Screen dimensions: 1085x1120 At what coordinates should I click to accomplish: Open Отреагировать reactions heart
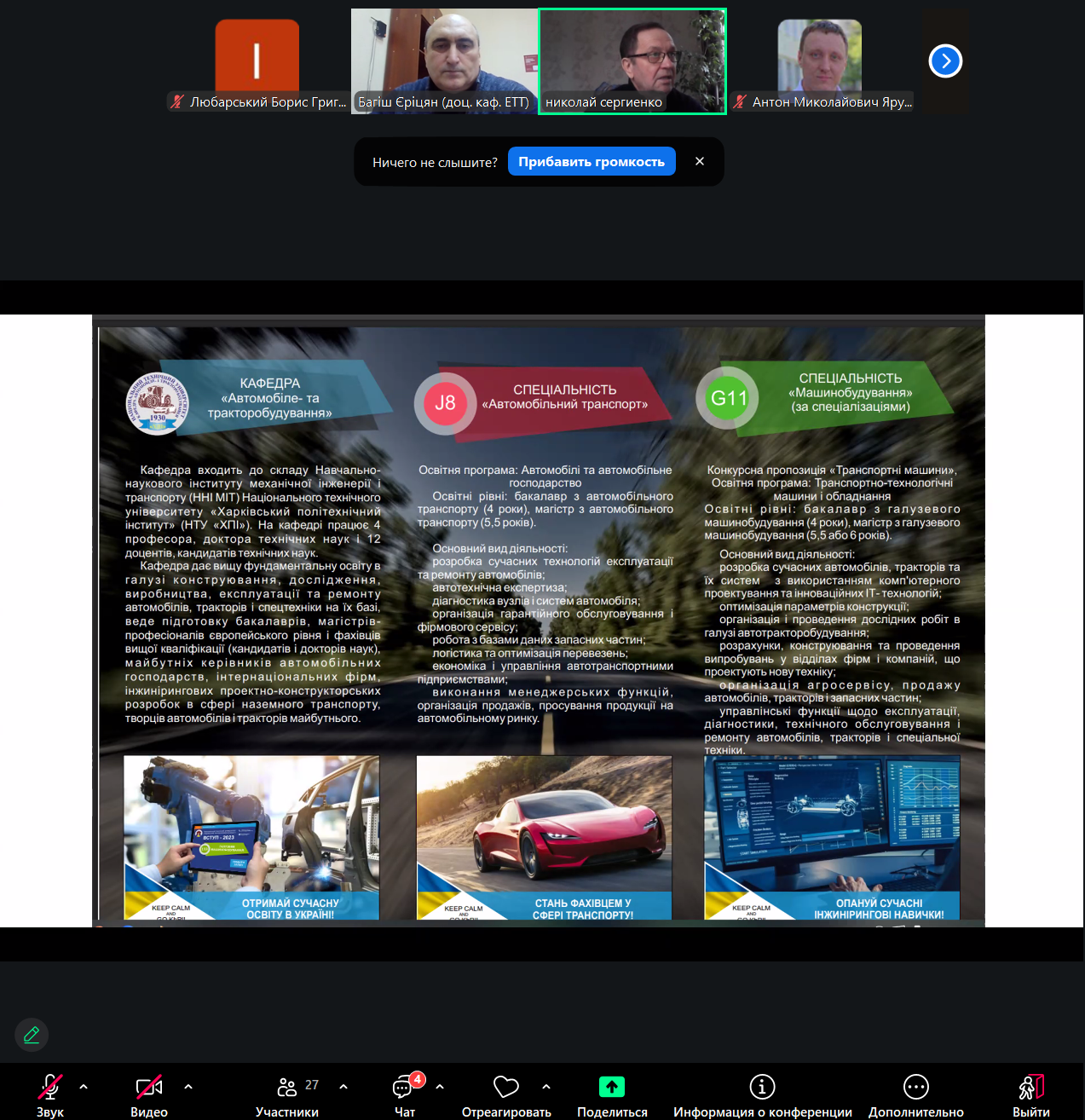pyautogui.click(x=506, y=1087)
